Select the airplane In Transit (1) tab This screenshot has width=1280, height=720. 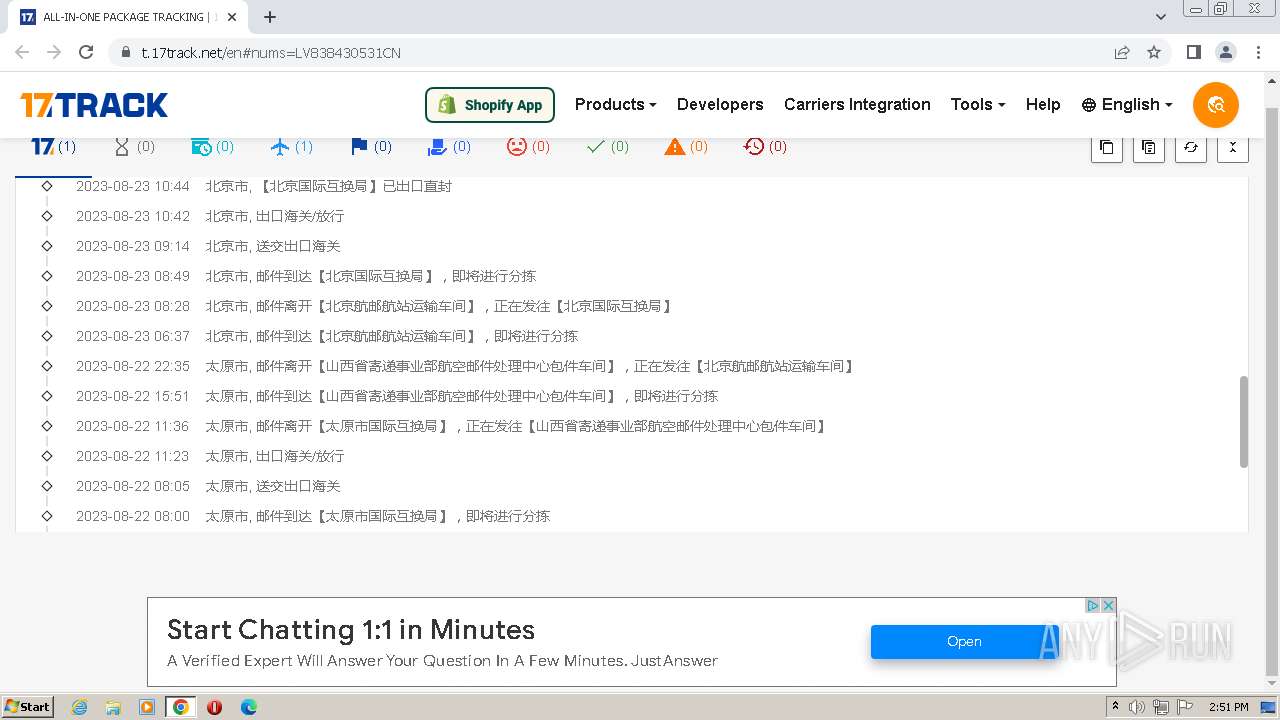click(x=291, y=146)
